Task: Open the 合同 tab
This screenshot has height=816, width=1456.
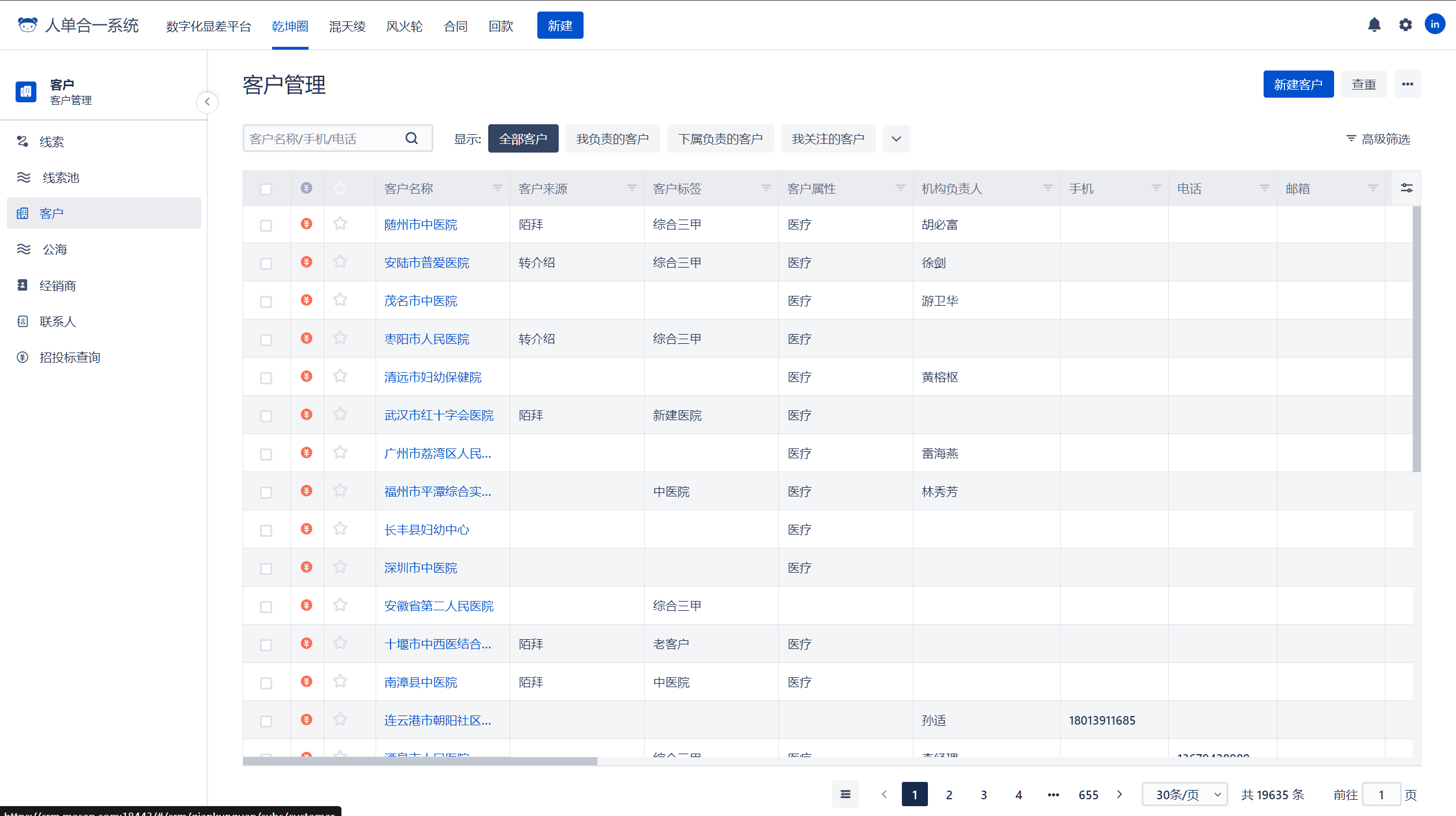Action: click(455, 26)
